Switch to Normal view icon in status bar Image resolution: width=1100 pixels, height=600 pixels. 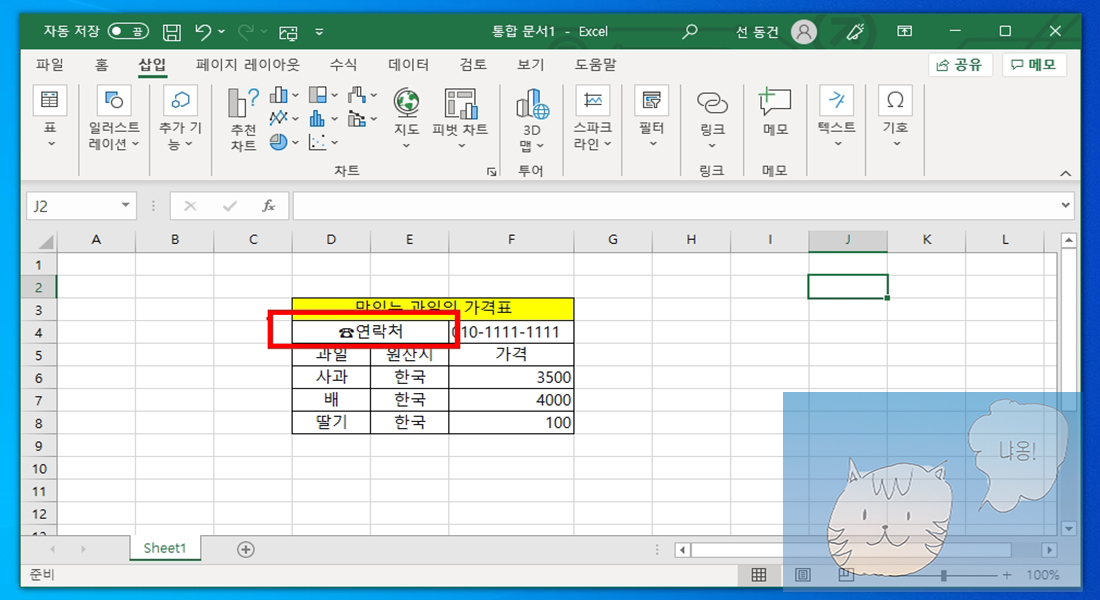click(x=758, y=575)
